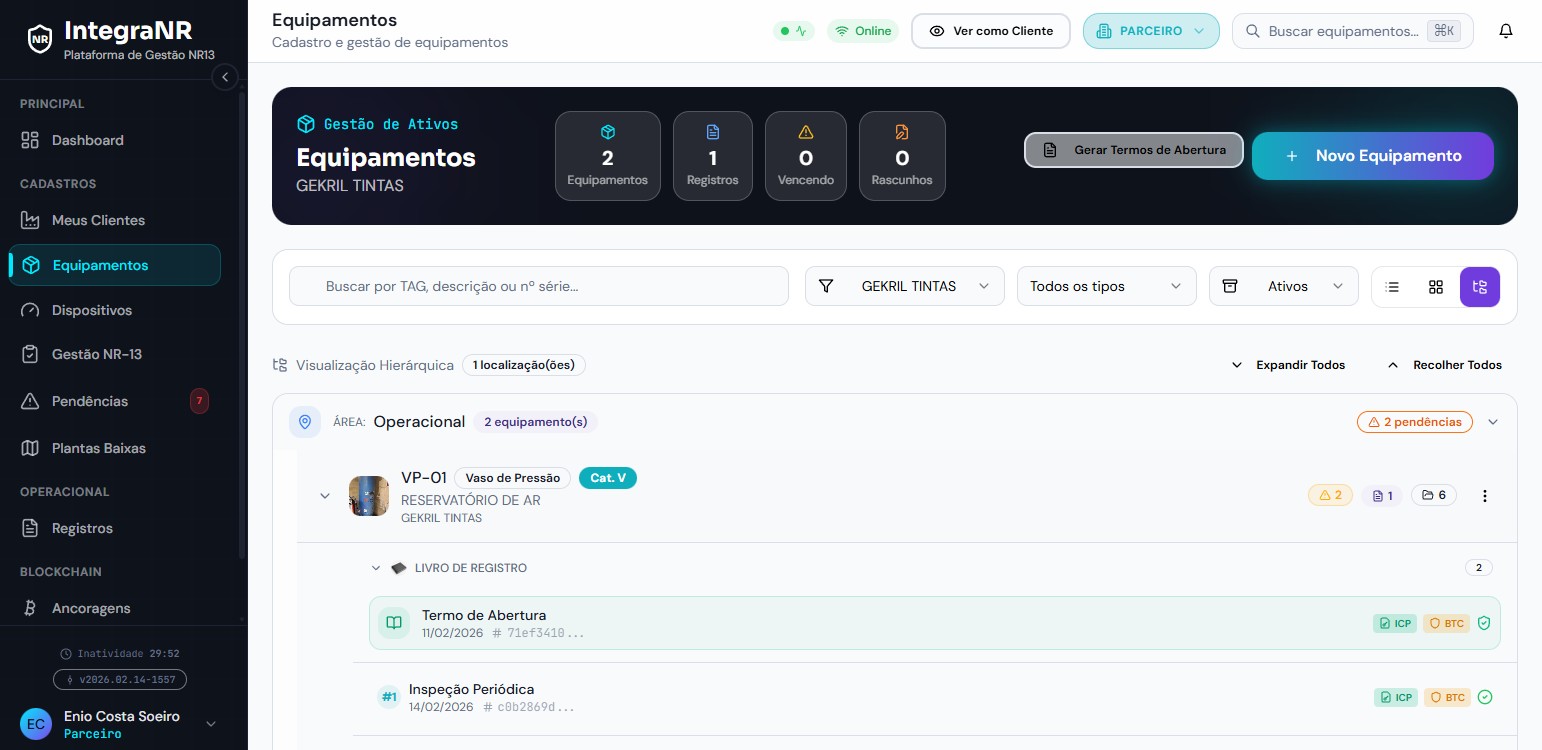1542x750 pixels.
Task: Click the Vencendo stat card
Action: tap(806, 156)
